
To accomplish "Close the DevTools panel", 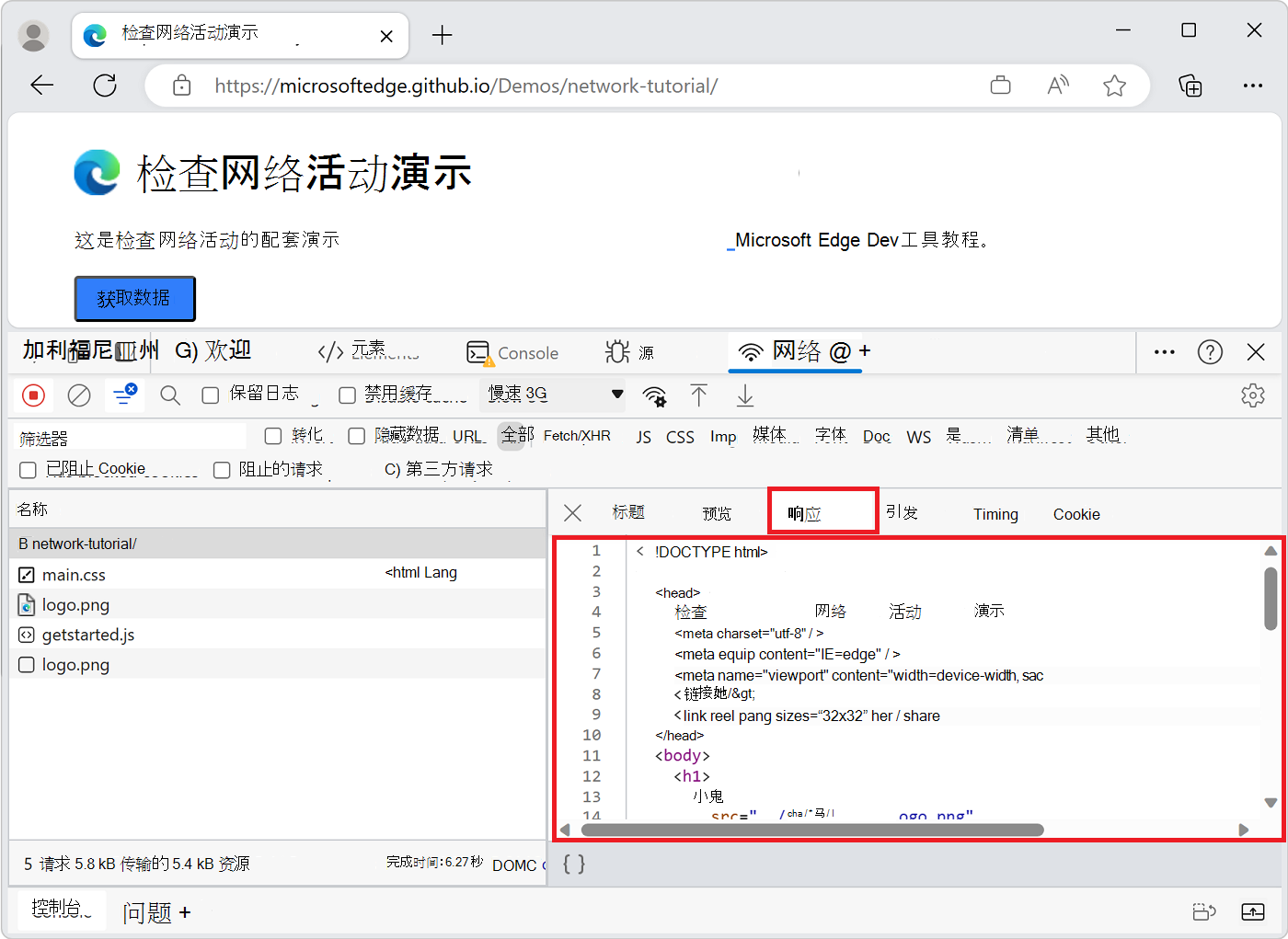I will tap(1256, 352).
